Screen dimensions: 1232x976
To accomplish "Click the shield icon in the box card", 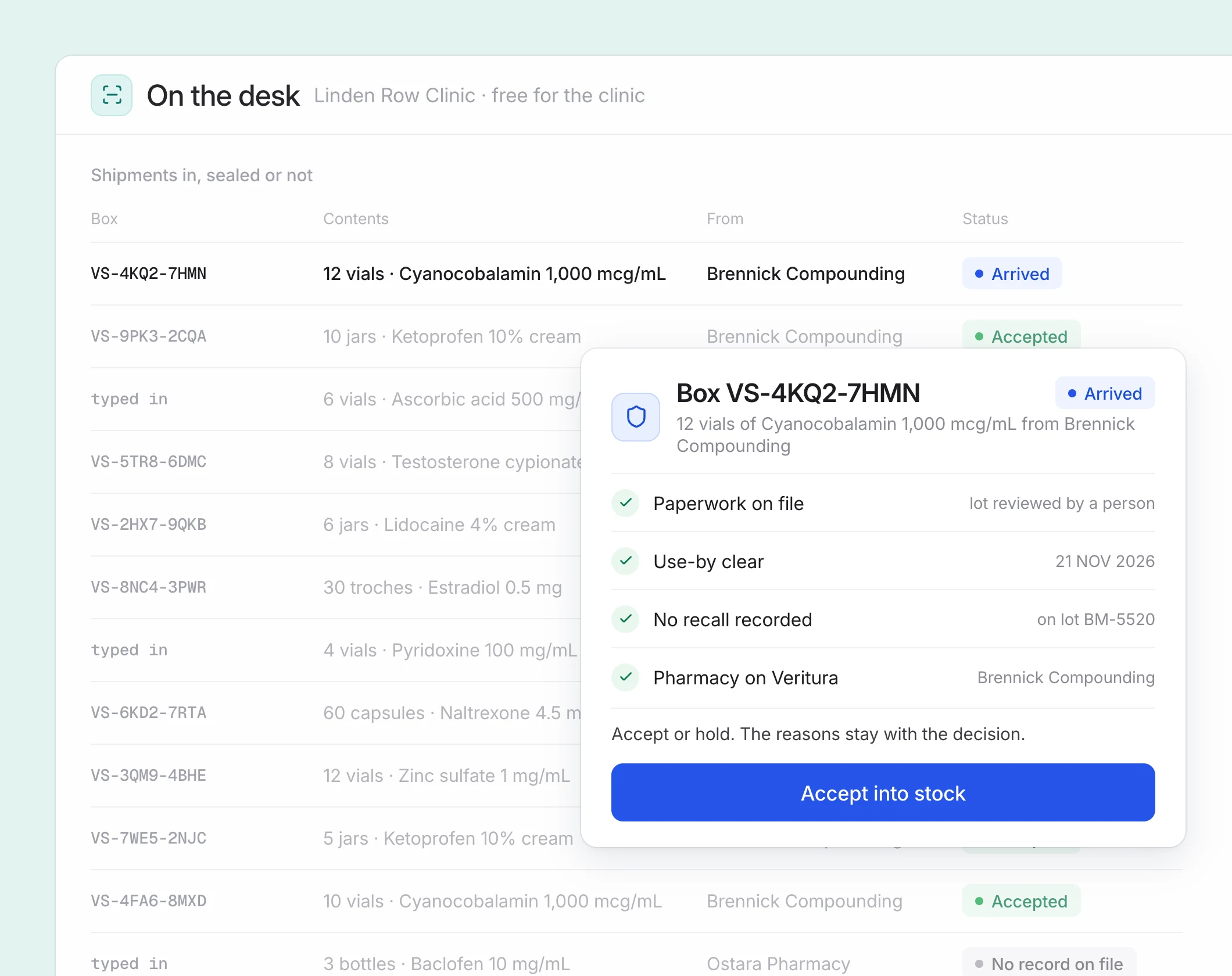I will point(636,417).
